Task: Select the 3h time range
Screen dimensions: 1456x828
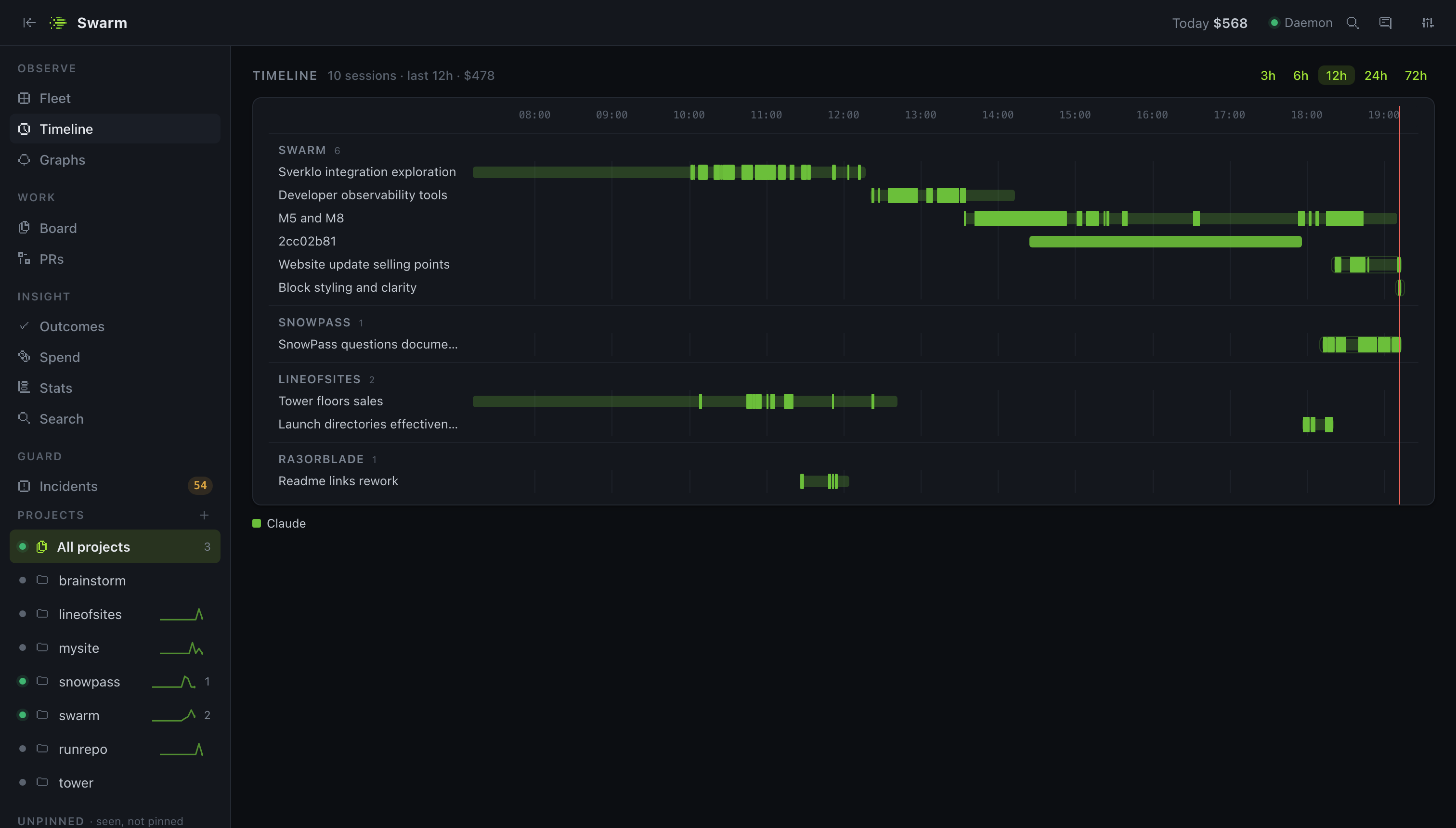Action: coord(1268,76)
